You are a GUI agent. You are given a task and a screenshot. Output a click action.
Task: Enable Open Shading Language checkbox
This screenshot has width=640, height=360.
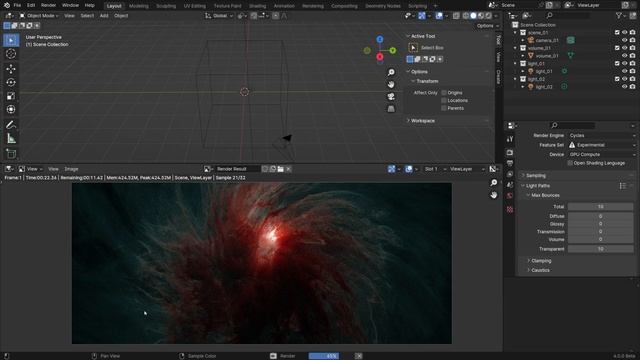point(570,163)
